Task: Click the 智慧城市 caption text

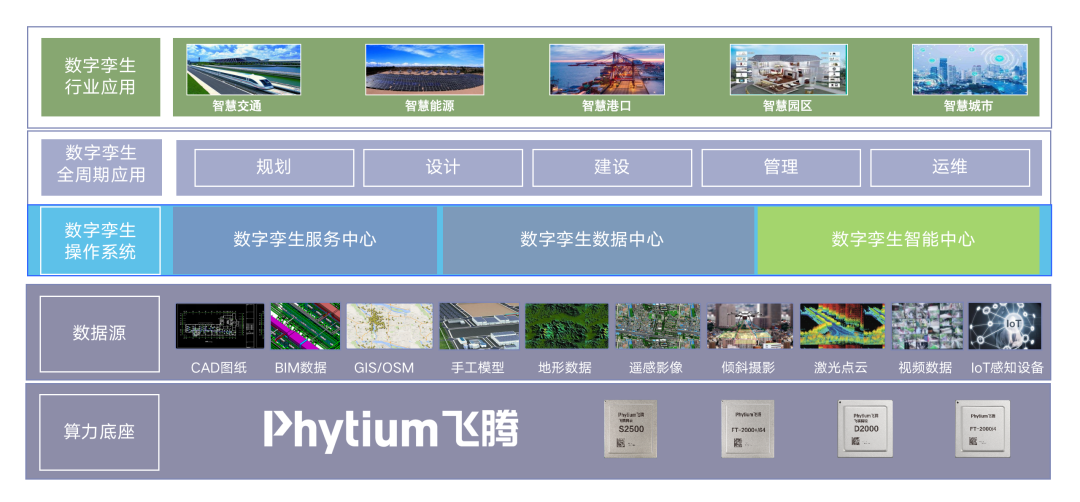Action: pos(968,107)
